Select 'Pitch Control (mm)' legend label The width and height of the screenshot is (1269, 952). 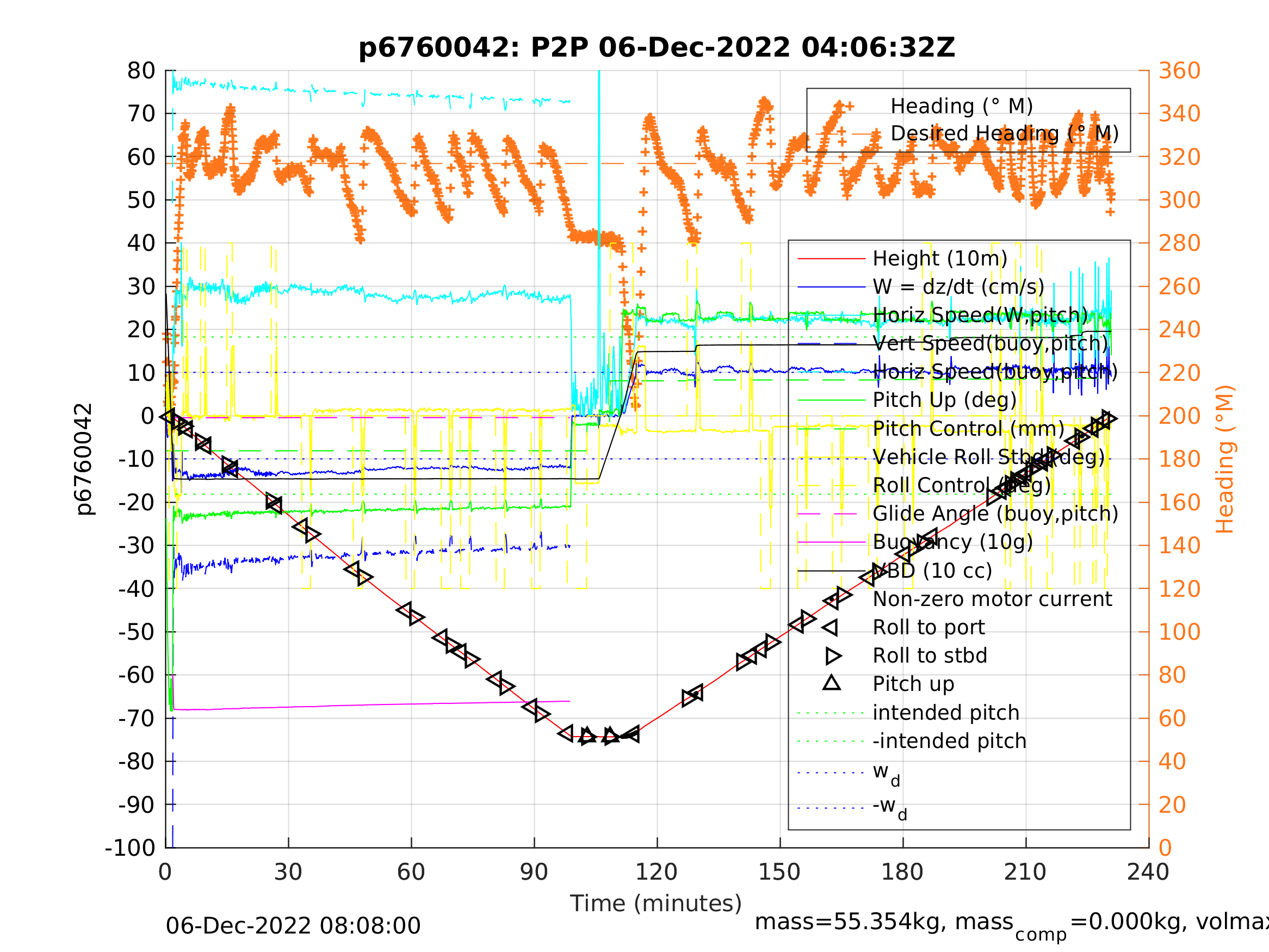968,429
